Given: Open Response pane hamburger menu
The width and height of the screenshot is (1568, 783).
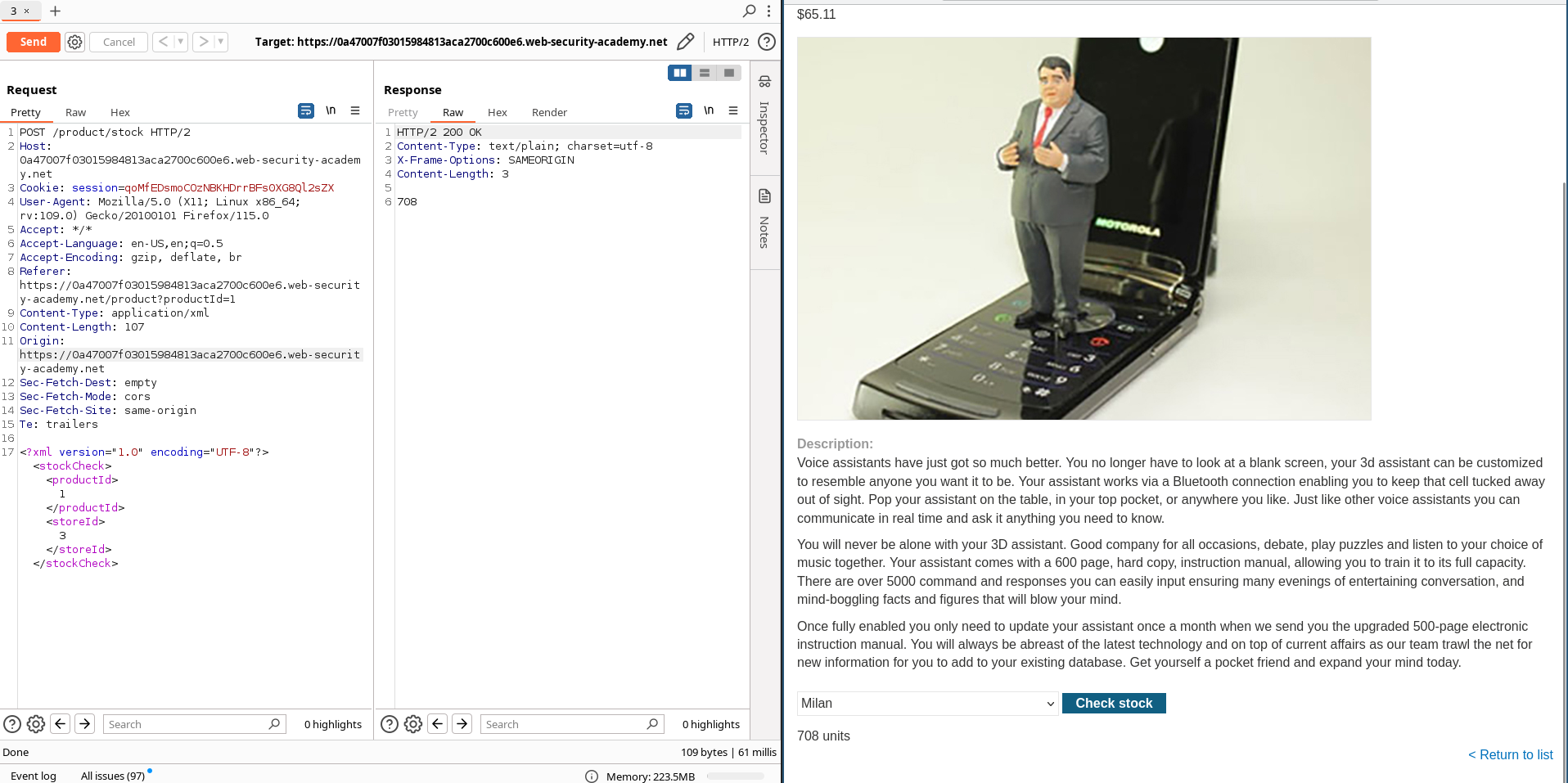Looking at the screenshot, I should click(733, 110).
